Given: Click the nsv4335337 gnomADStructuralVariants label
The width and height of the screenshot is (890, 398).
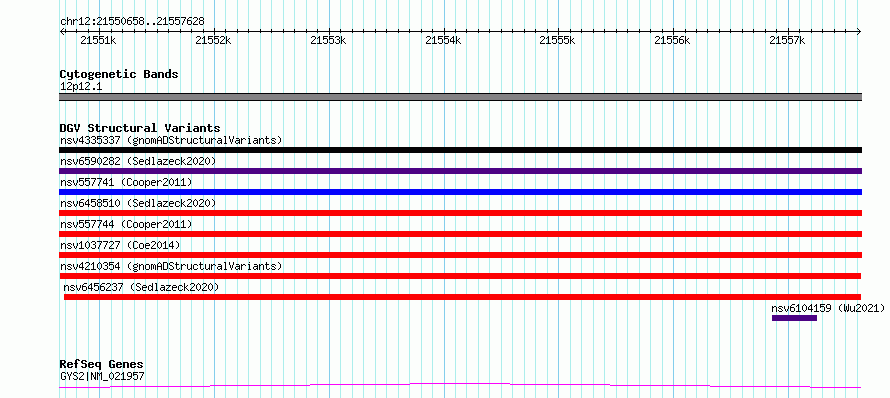Looking at the screenshot, I should (x=171, y=140).
